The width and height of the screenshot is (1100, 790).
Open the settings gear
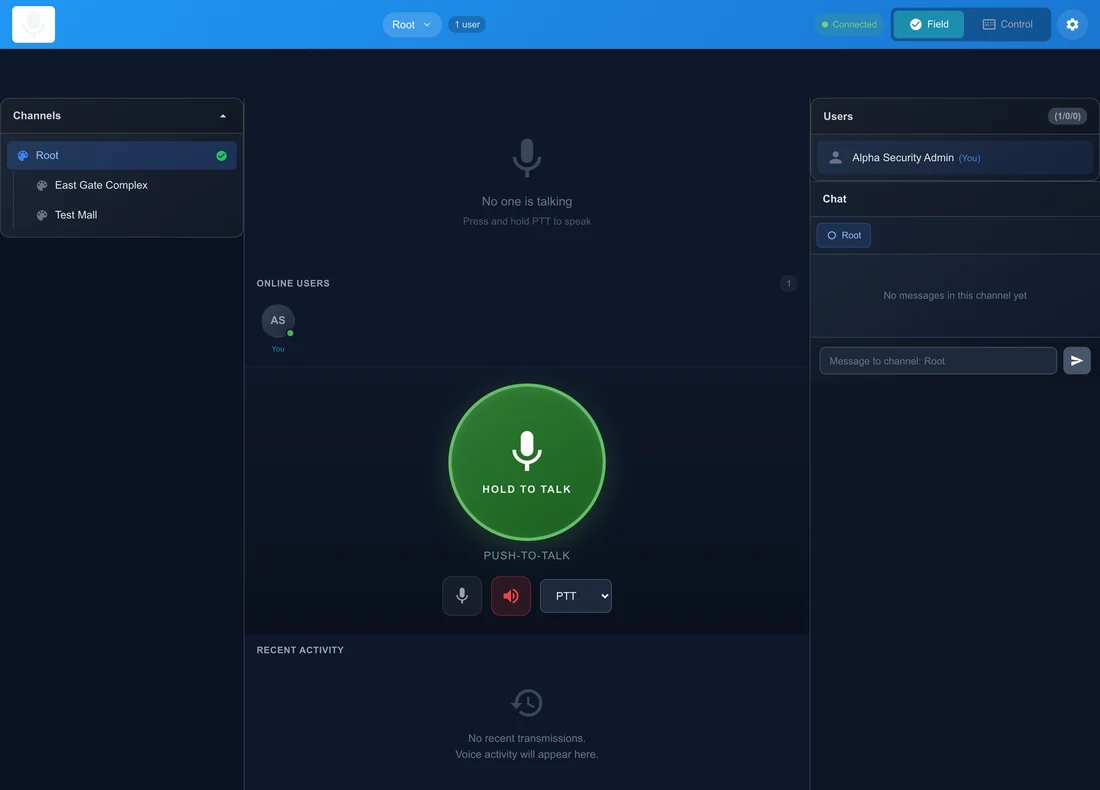(x=1072, y=25)
